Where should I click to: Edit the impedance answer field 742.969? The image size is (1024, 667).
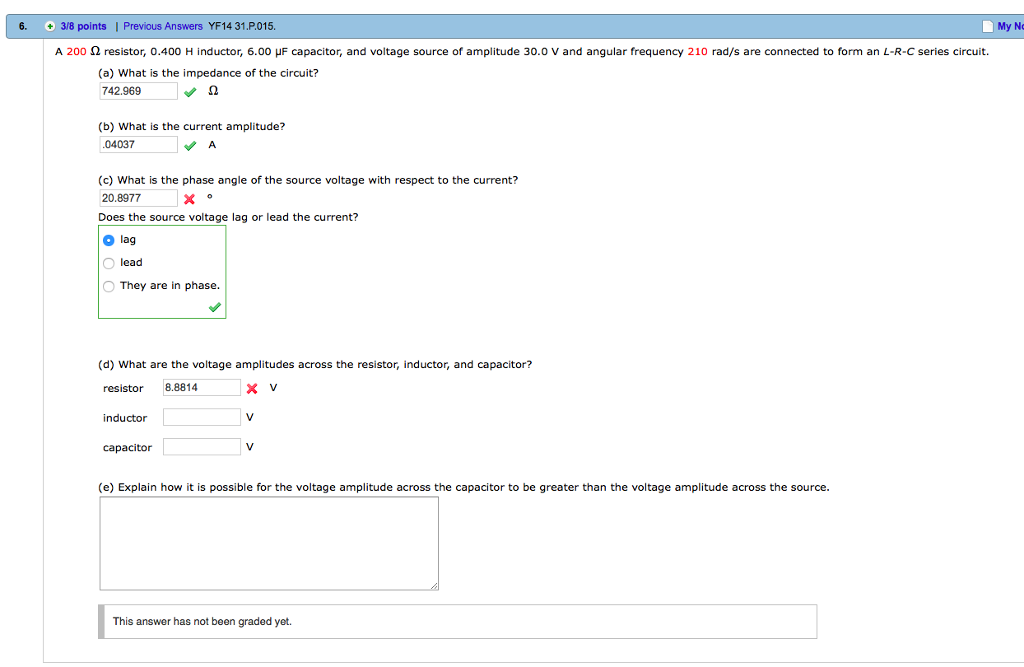(138, 91)
